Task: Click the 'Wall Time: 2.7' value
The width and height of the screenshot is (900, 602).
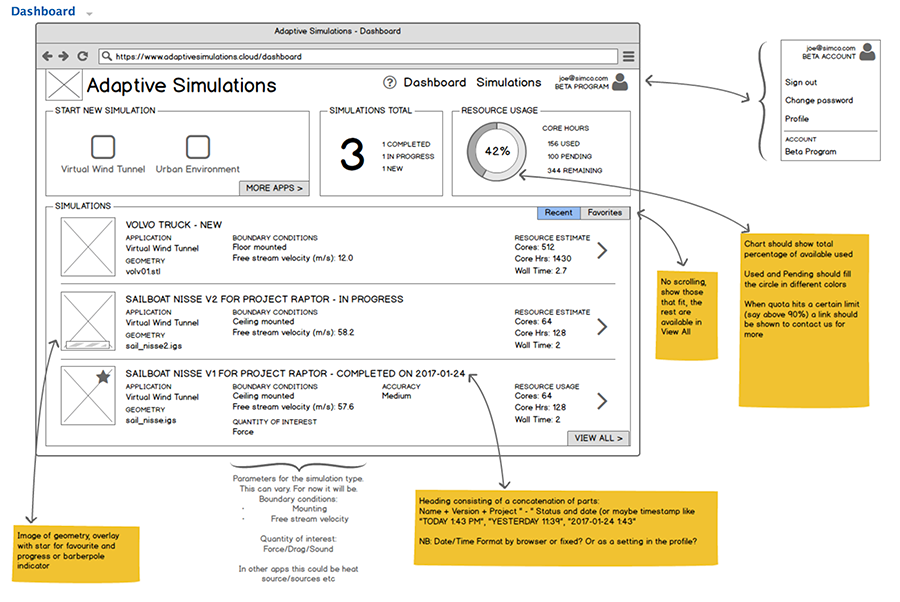Action: pyautogui.click(x=541, y=271)
